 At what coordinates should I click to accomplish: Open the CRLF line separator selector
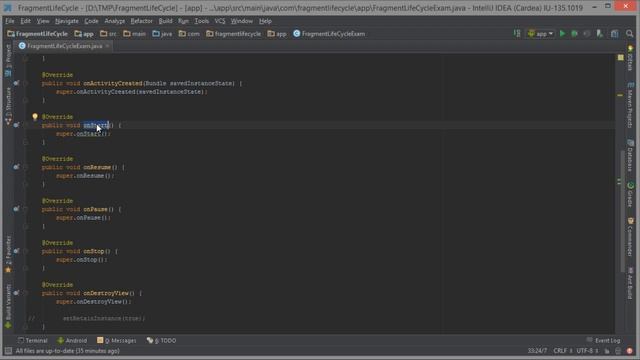[562, 351]
